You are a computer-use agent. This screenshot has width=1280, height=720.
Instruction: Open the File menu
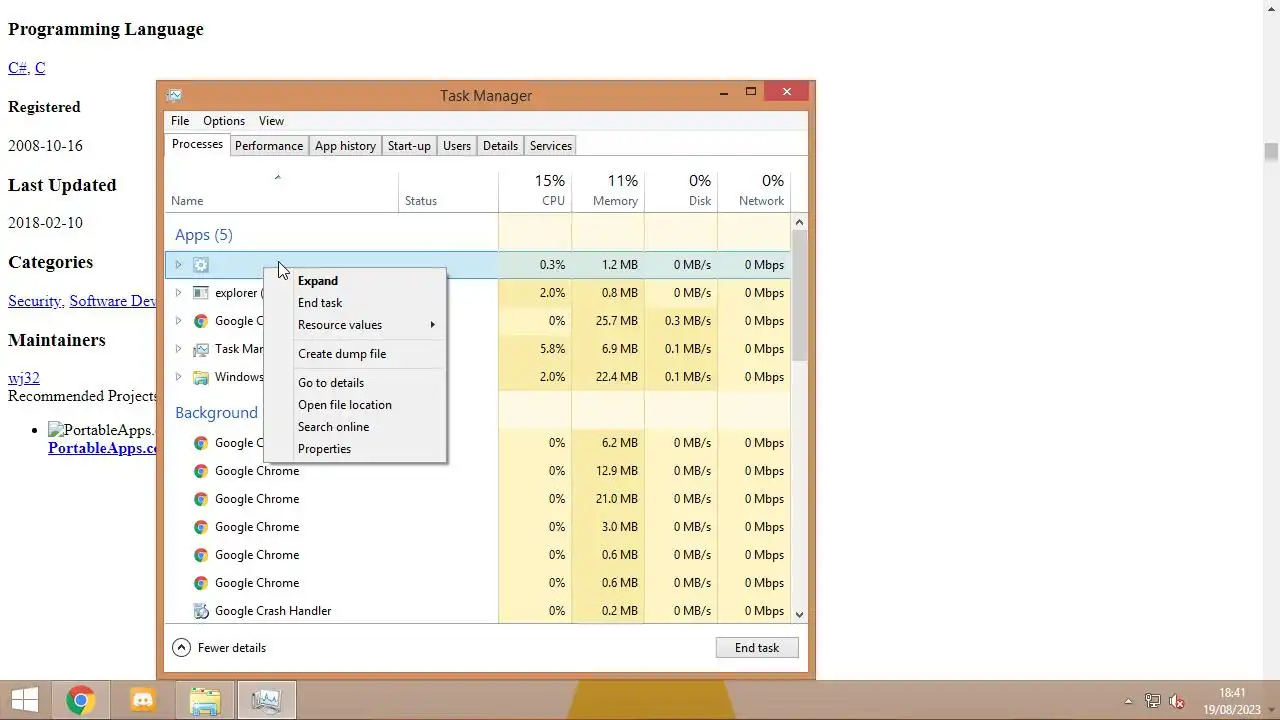point(180,121)
